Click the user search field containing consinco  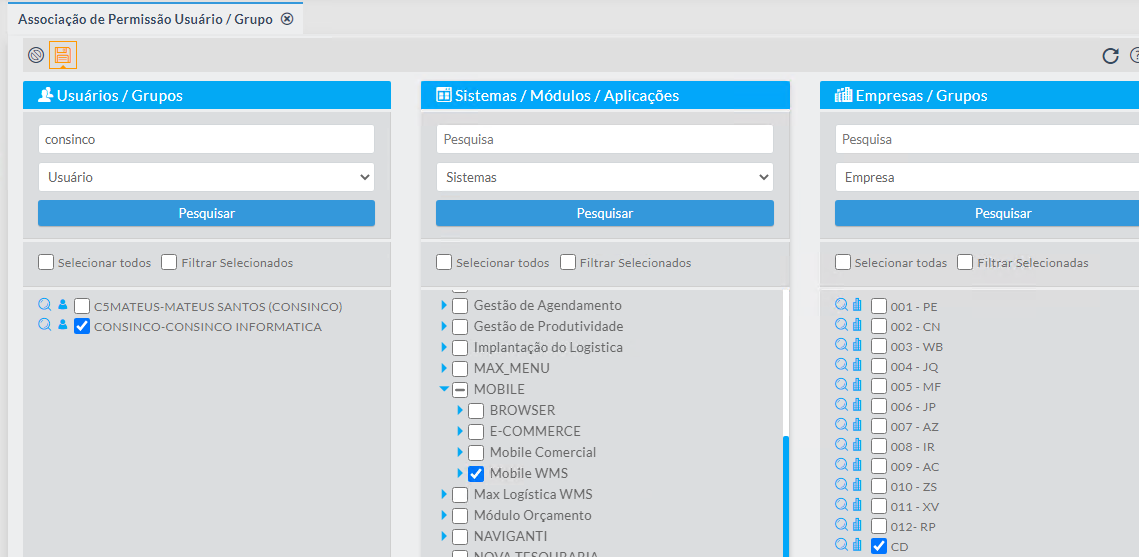(206, 139)
